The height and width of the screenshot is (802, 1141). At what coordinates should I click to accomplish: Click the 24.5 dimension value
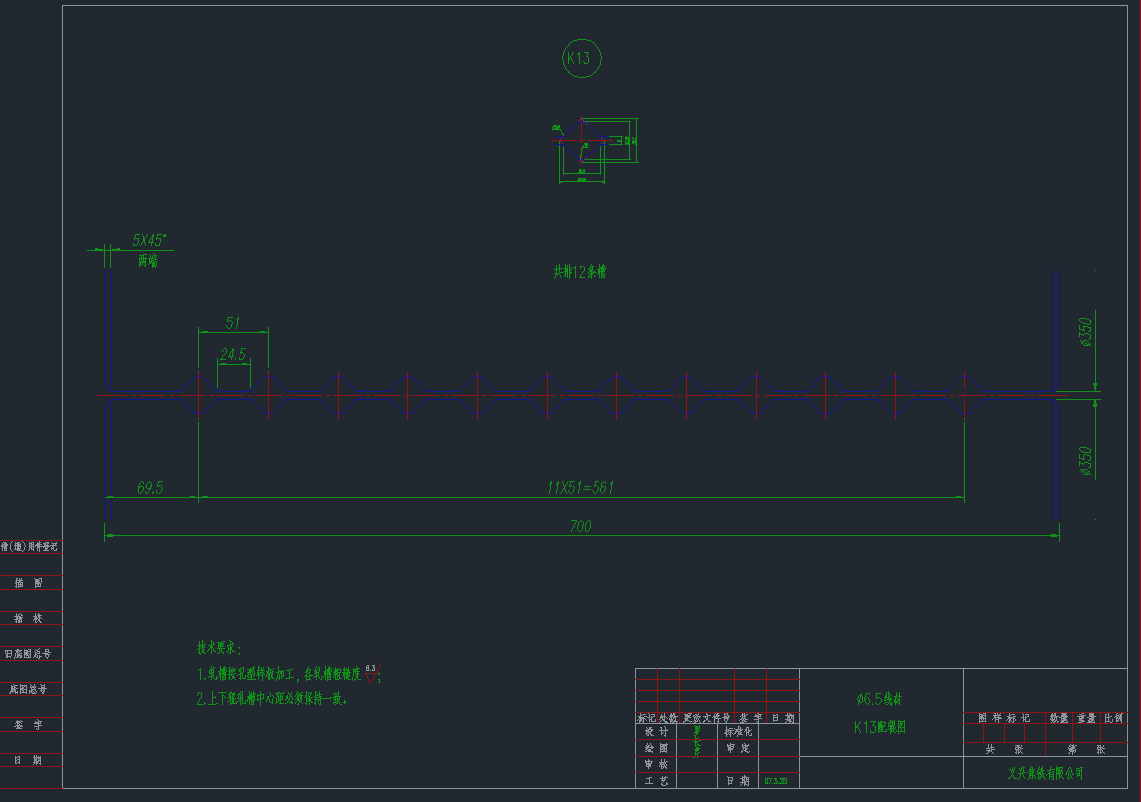coord(233,355)
